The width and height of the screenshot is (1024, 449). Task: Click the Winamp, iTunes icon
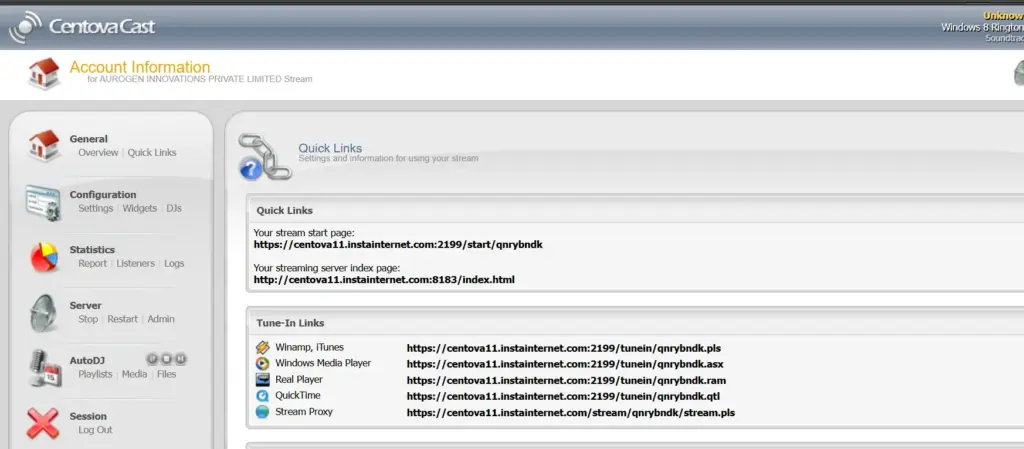pos(263,347)
